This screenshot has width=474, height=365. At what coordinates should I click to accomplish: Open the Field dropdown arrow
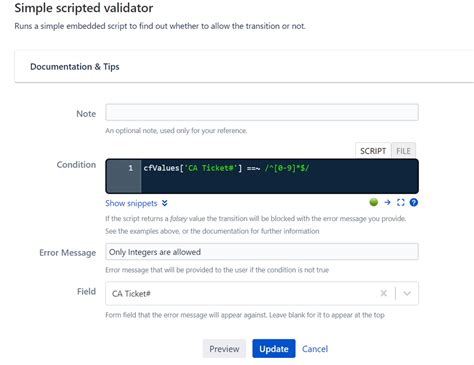pyautogui.click(x=407, y=293)
